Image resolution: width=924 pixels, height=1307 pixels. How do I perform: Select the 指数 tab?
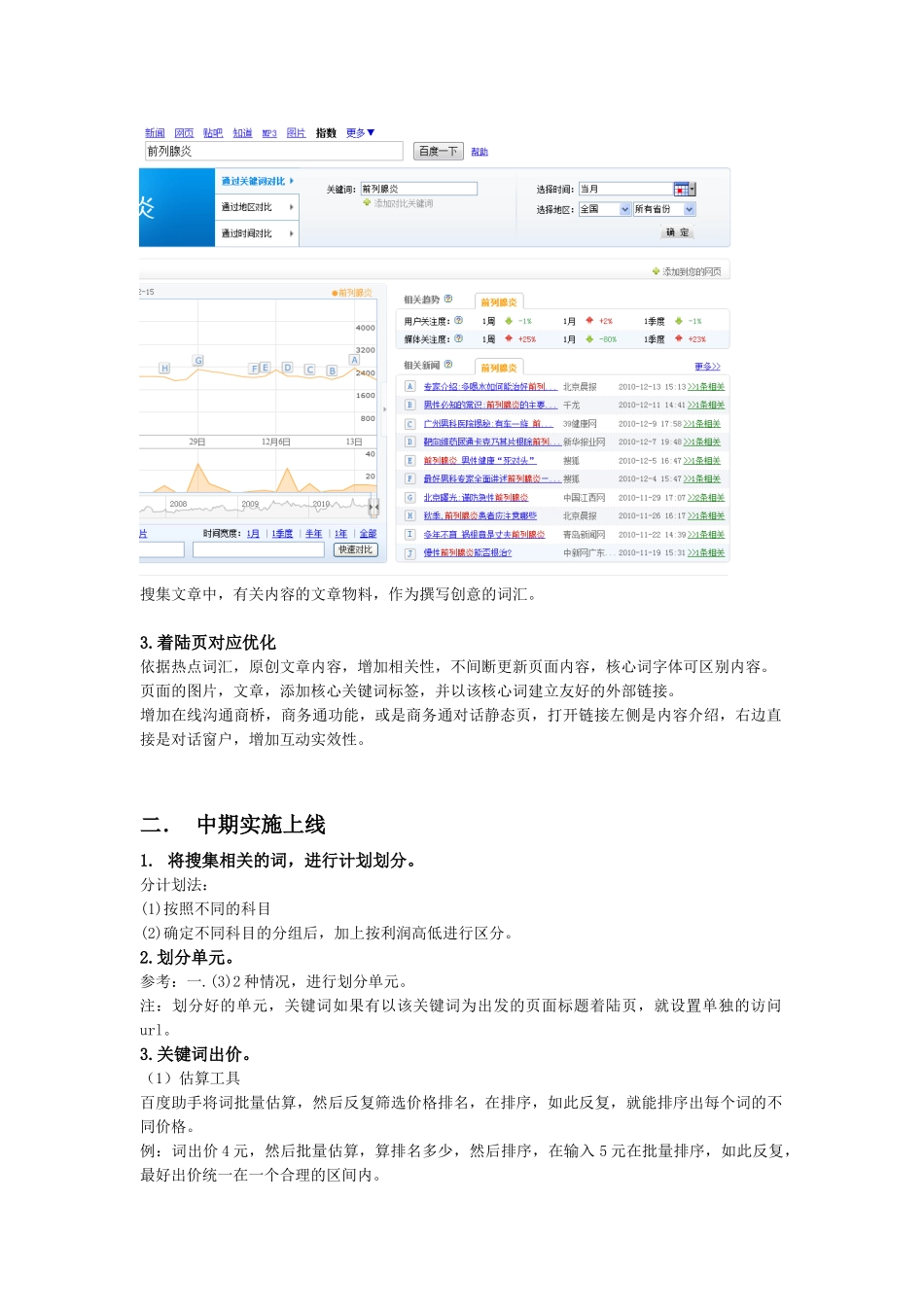point(326,133)
